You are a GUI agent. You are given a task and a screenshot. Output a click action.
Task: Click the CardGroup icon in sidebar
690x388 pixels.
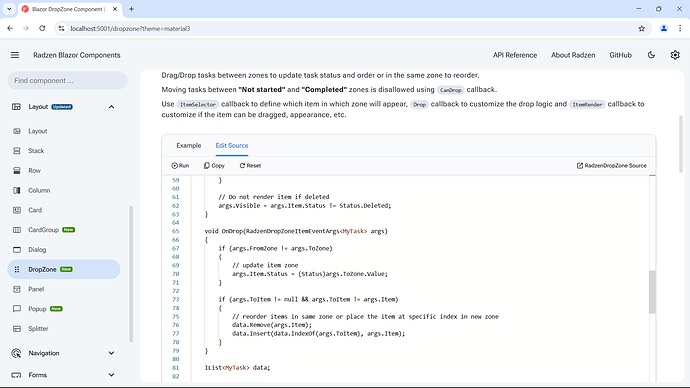coord(17,230)
